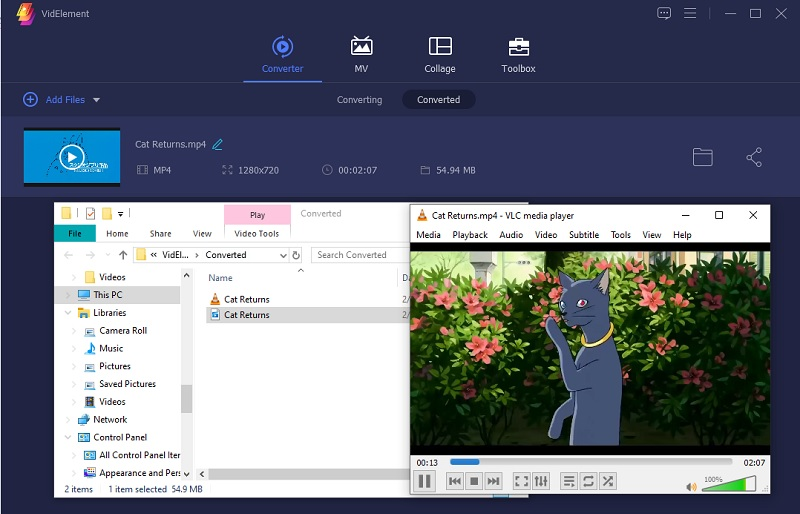Open recent locations dropdown in Explorer
The width and height of the screenshot is (800, 514).
(x=108, y=255)
